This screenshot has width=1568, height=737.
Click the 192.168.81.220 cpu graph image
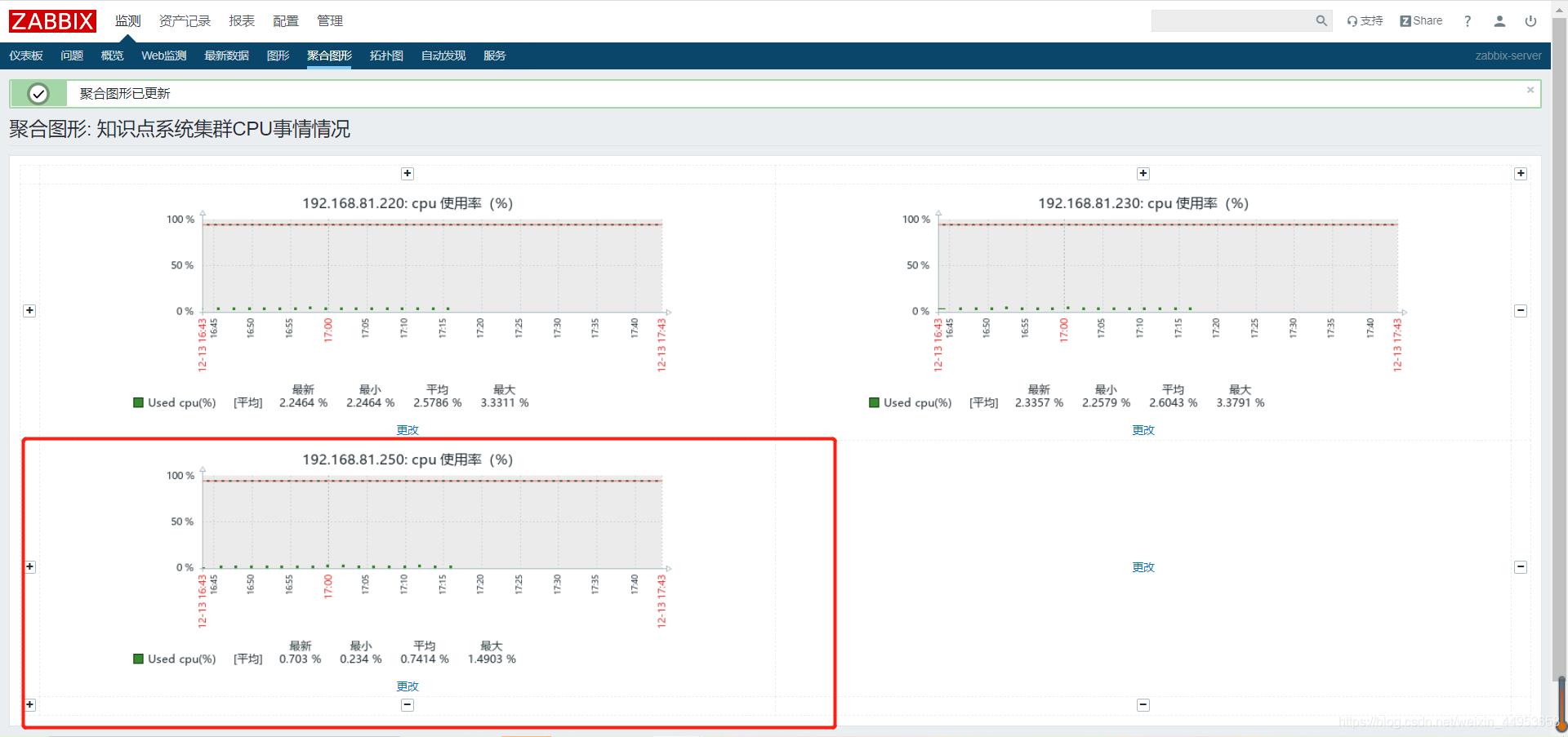408,302
